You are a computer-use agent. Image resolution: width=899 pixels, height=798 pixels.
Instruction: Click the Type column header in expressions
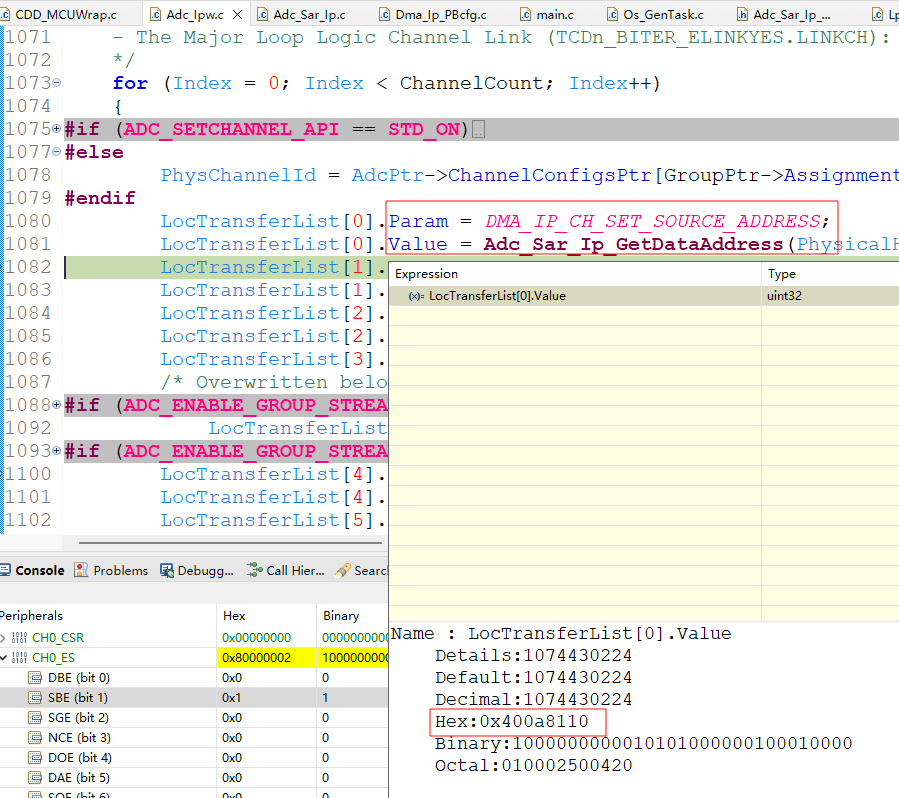(x=830, y=274)
